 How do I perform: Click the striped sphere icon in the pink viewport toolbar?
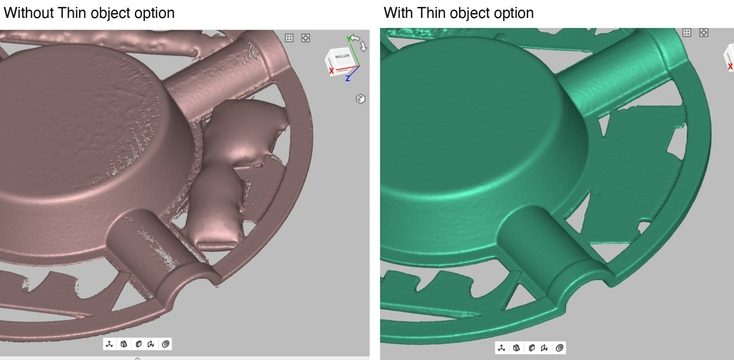[166, 344]
